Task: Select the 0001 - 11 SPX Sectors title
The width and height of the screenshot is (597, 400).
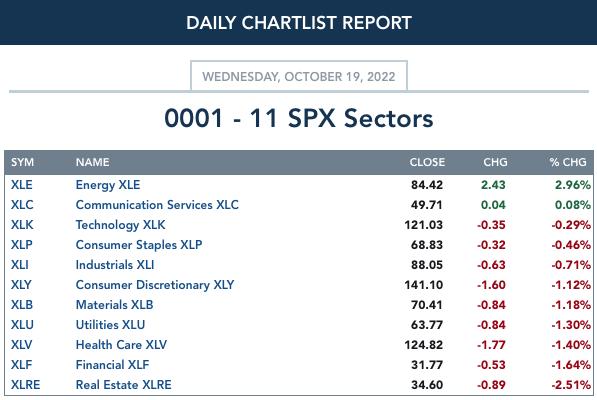Action: (x=298, y=118)
